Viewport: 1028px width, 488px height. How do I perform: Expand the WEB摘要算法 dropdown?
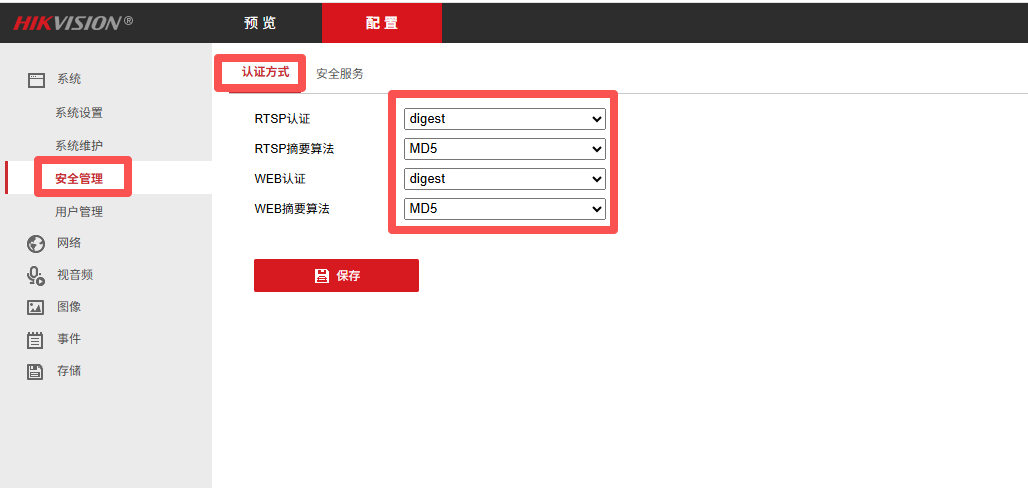(505, 209)
